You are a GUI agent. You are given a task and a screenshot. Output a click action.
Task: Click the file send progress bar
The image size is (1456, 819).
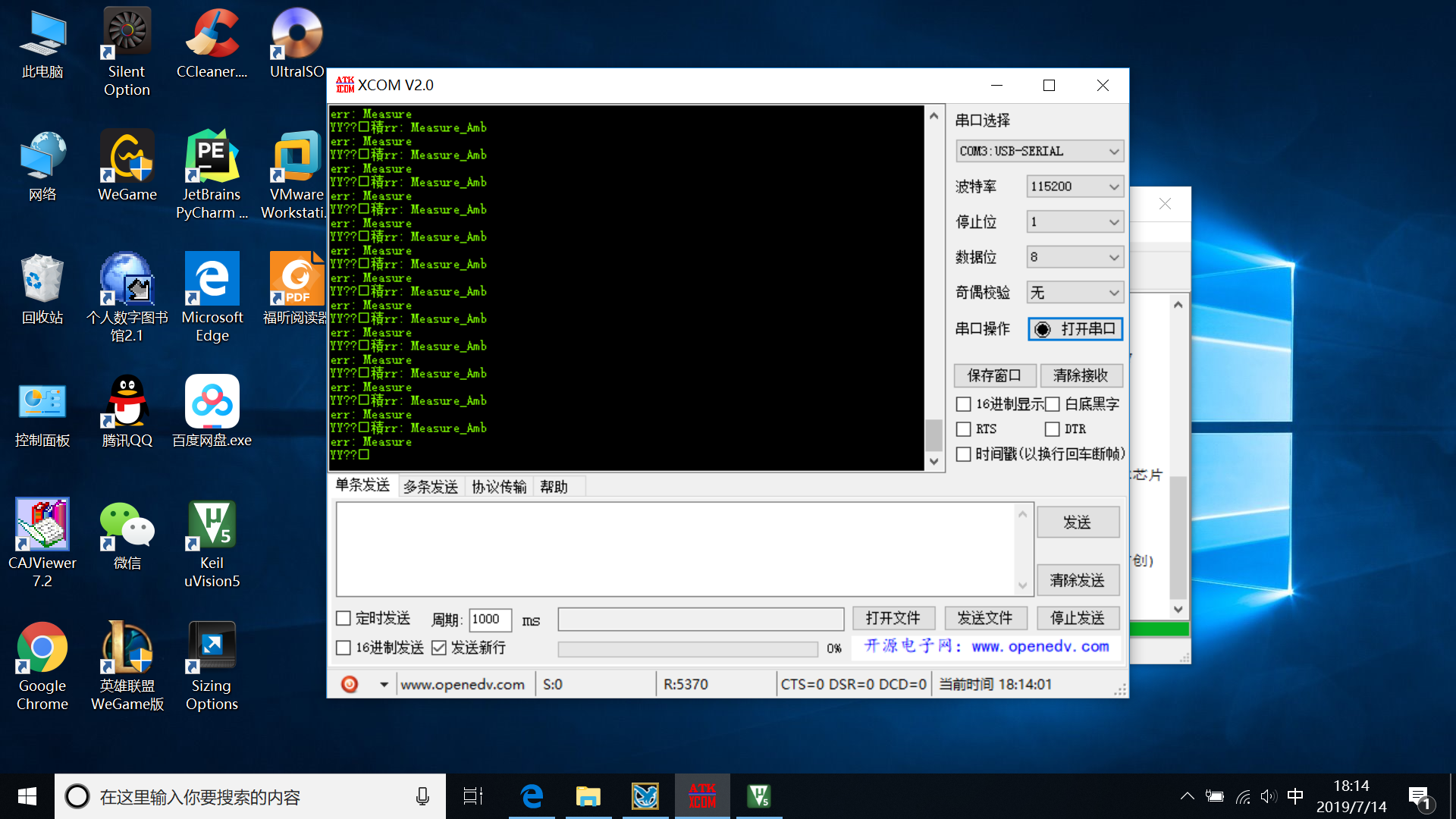[x=687, y=649]
